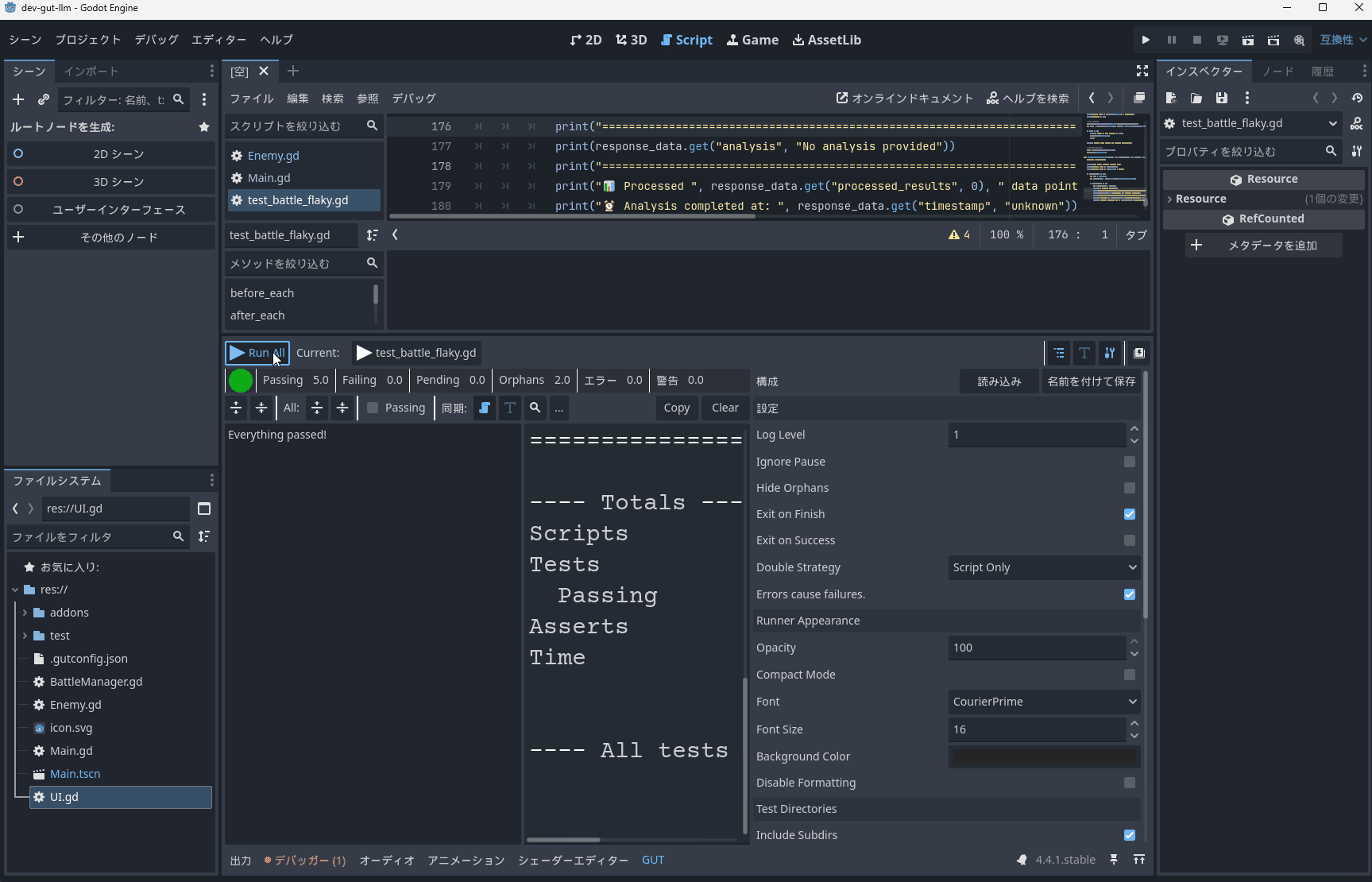Expand the addons folder
The height and width of the screenshot is (882, 1372).
pyautogui.click(x=25, y=613)
